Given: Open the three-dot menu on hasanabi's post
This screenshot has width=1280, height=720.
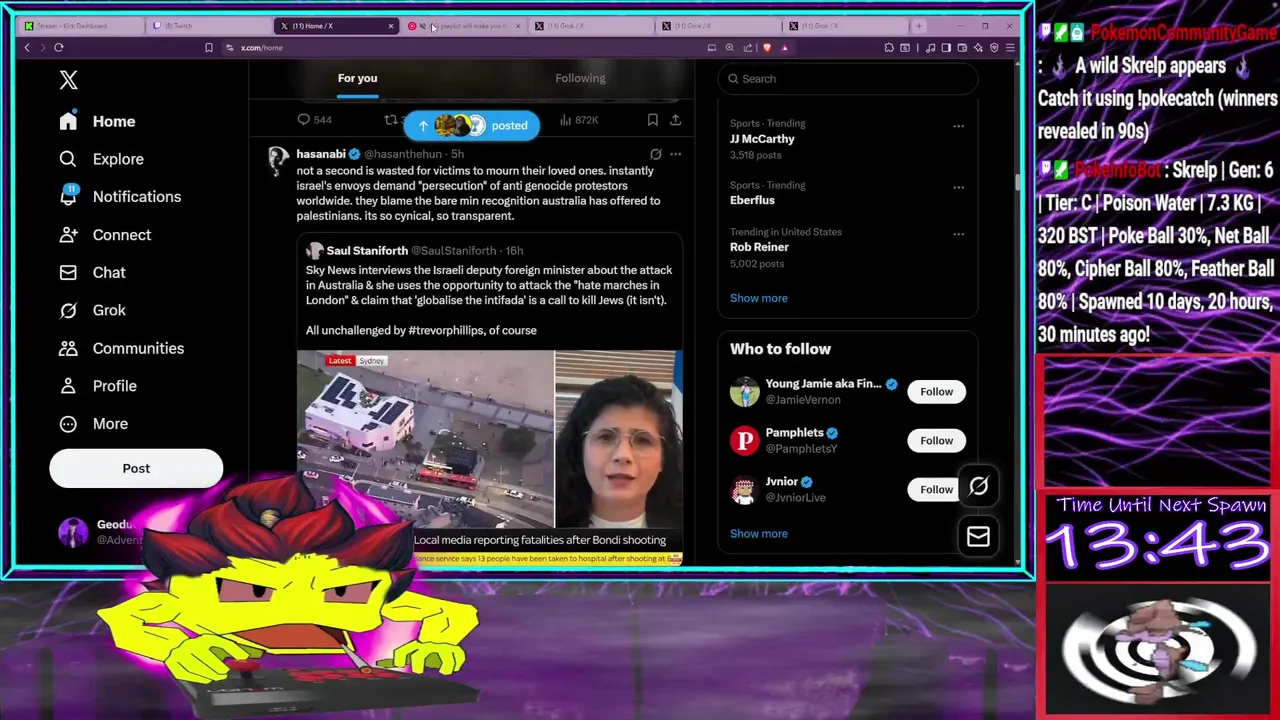Looking at the screenshot, I should point(676,154).
